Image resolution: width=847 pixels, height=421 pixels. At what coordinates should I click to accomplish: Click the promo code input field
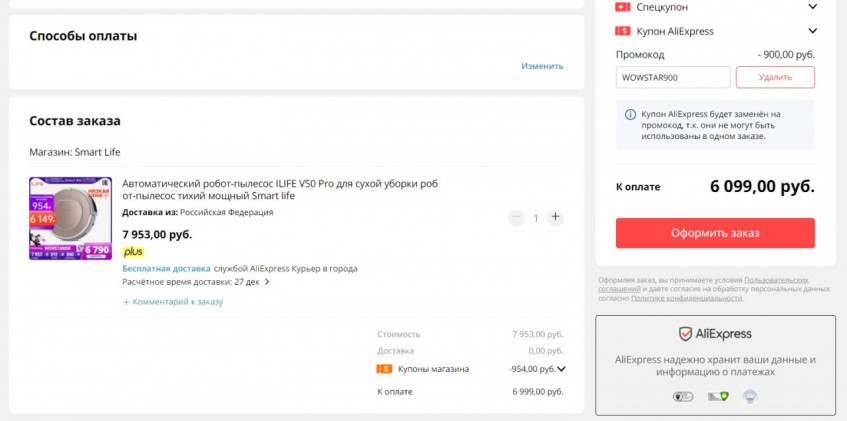point(673,77)
